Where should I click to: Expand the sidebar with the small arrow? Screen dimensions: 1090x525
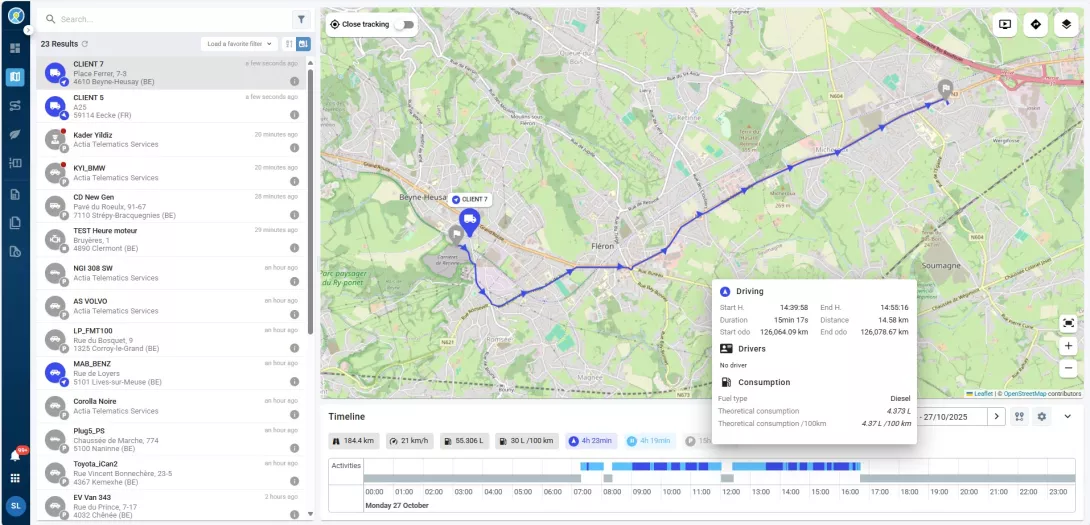(x=28, y=30)
